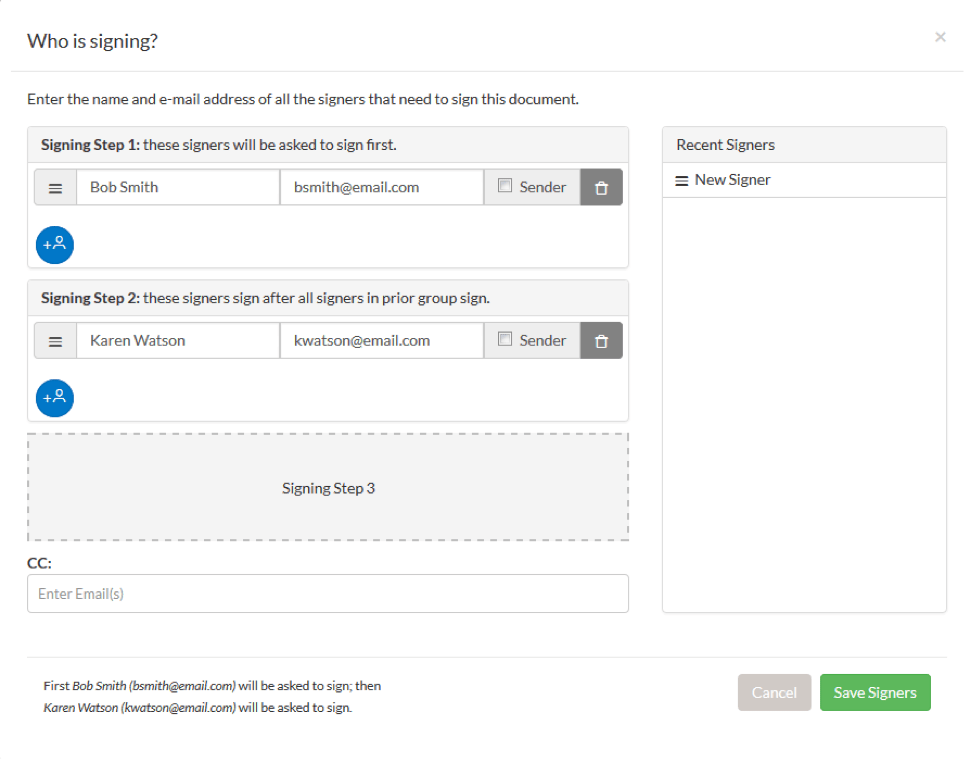Delete the Karen Watson signer row

click(x=601, y=341)
